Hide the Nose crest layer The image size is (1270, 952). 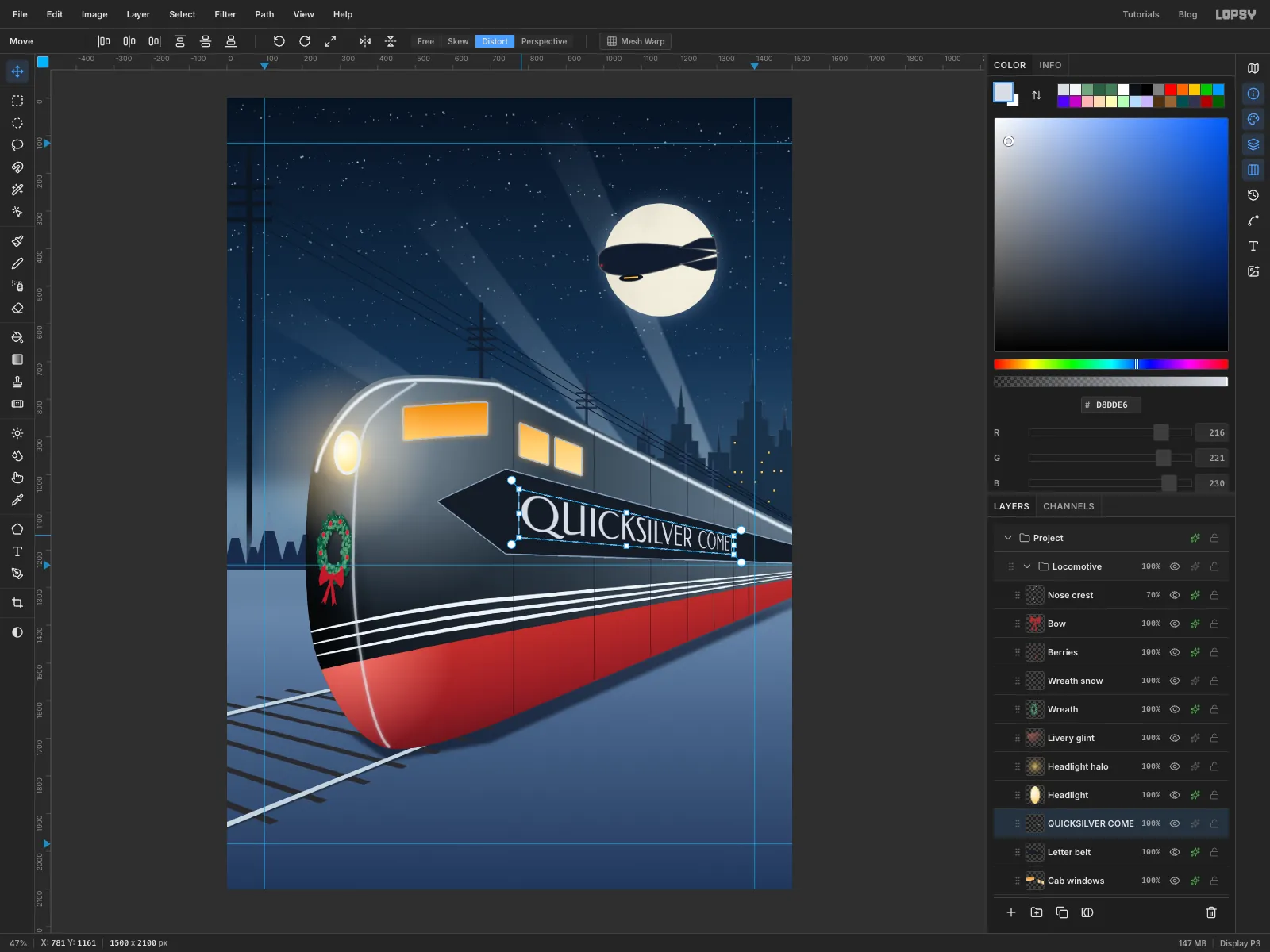[1175, 595]
